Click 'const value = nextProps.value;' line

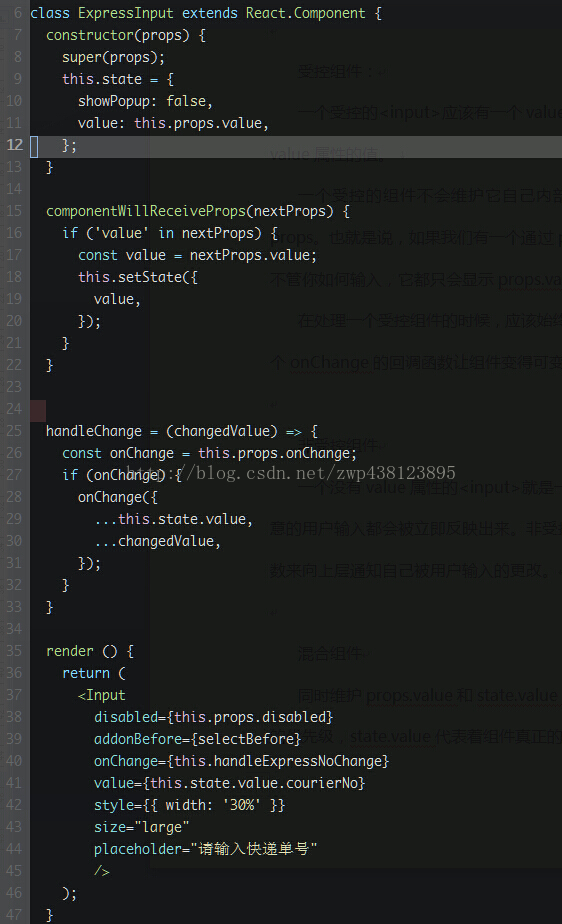(197, 255)
